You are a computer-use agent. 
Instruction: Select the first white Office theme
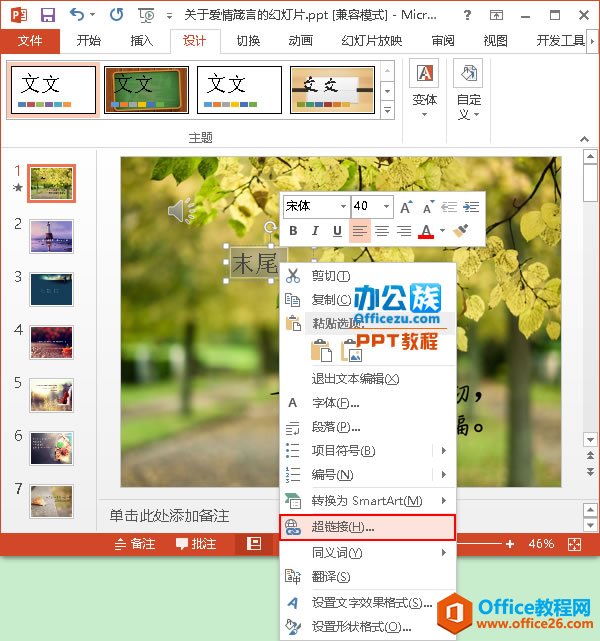tap(53, 90)
